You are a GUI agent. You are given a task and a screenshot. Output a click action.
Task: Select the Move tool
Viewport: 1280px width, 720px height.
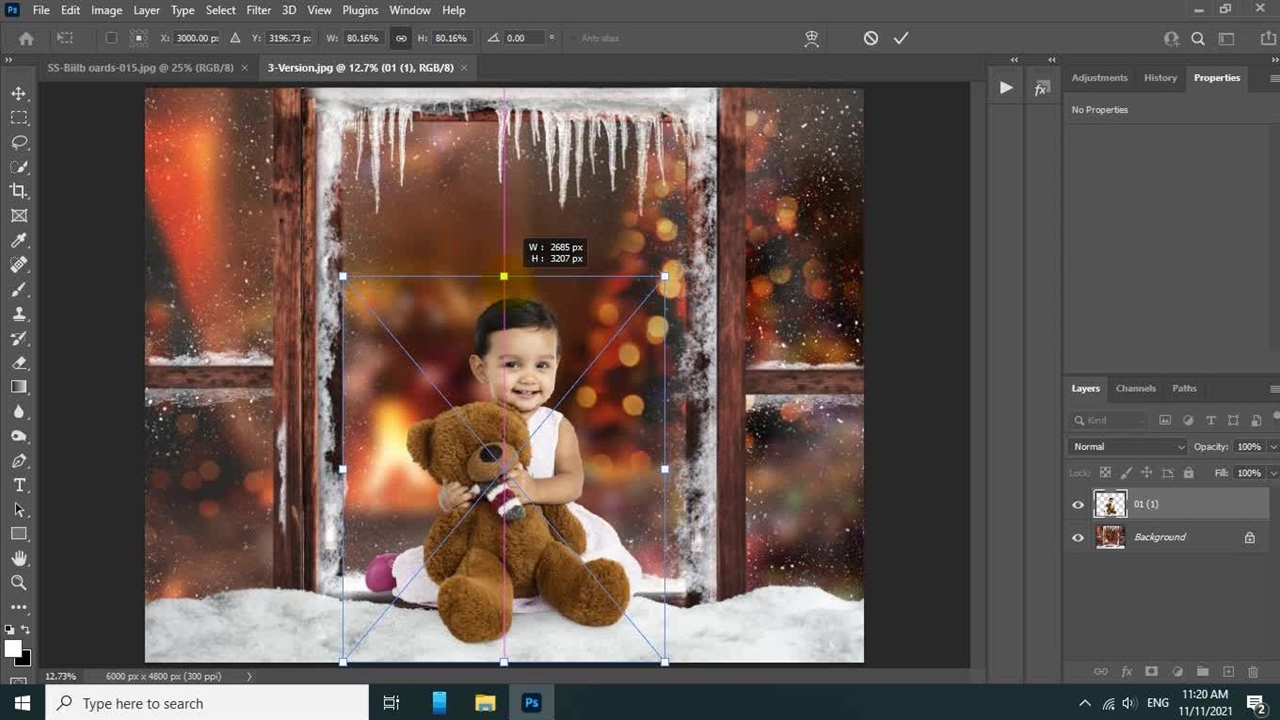coord(19,93)
